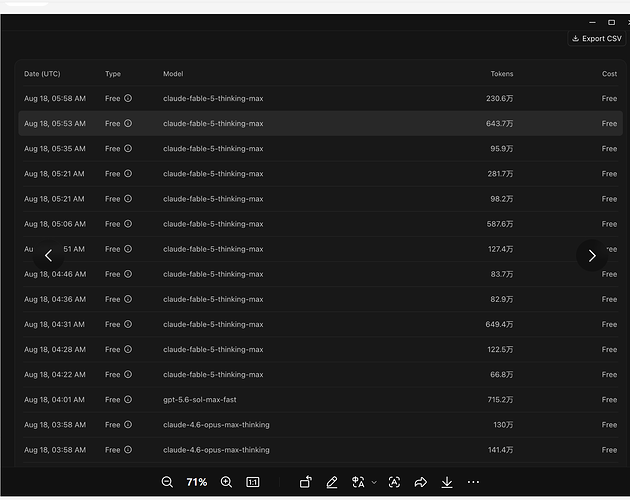630x500 pixels.
Task: Click info icon in the gpt-5.6-sol-max-fast row
Action: point(128,400)
